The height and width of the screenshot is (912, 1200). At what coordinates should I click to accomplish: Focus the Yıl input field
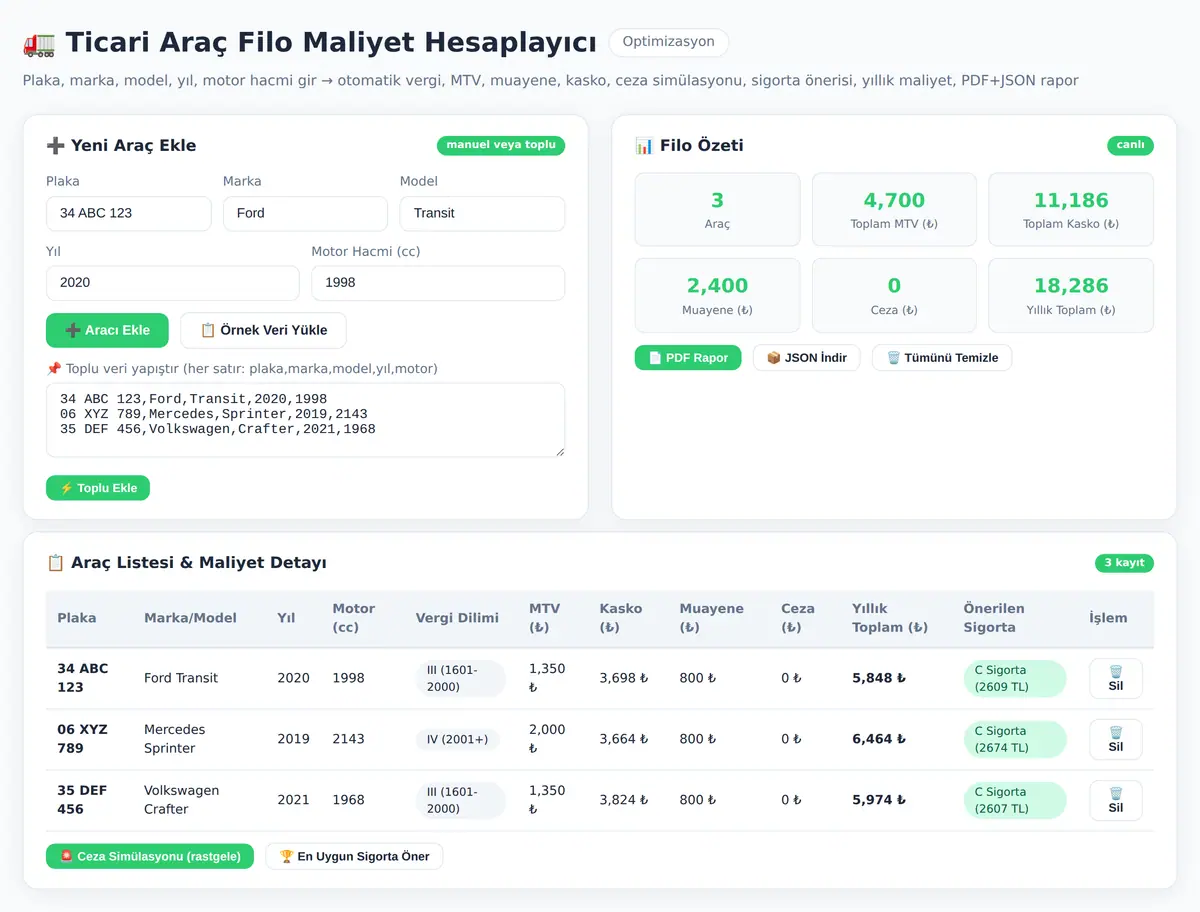click(x=173, y=283)
